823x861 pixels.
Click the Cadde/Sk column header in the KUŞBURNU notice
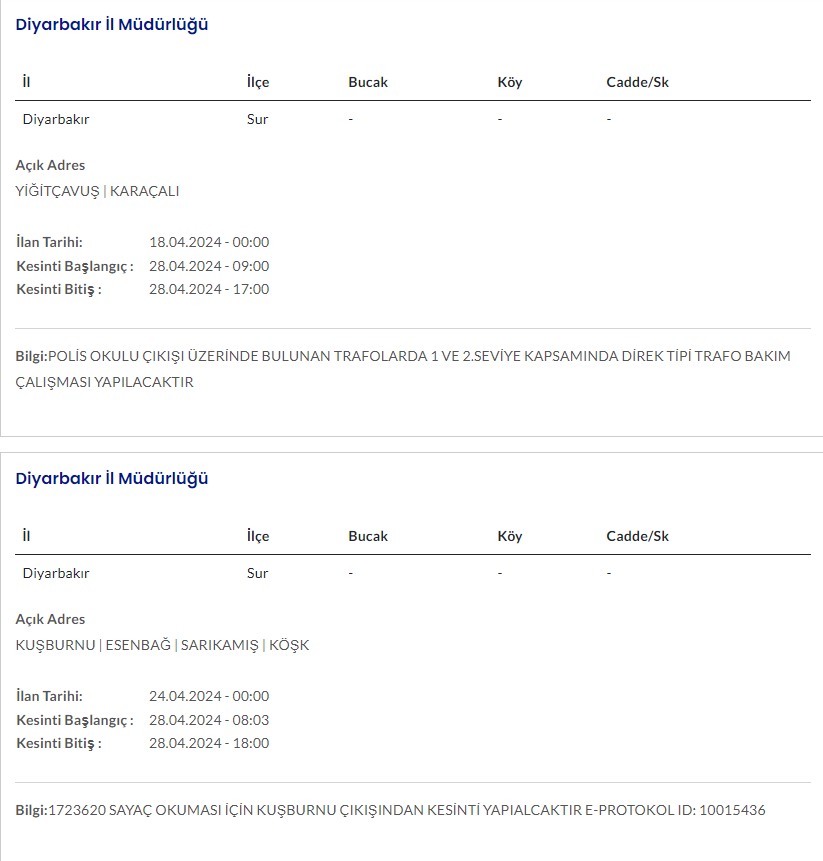[x=637, y=536]
